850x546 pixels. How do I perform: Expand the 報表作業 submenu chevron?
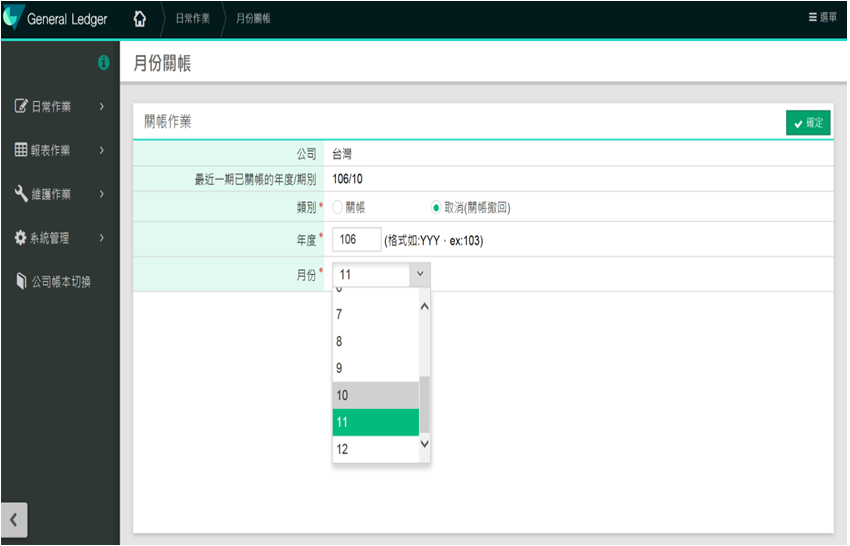point(102,150)
